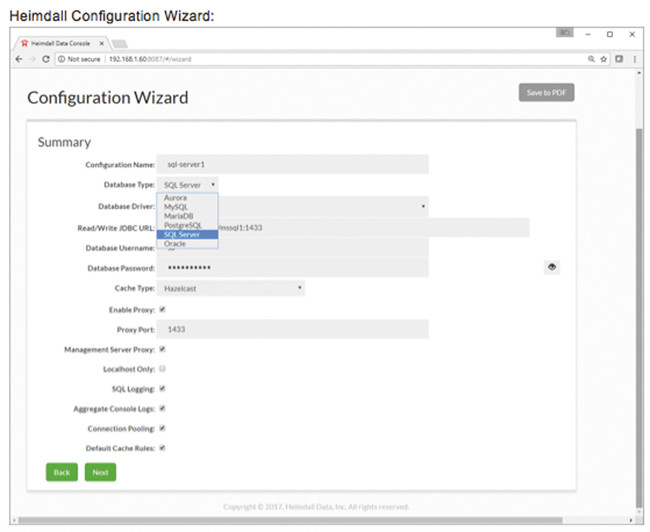Enable the Localhost Only checkbox
Screen dimensions: 650x532
pos(162,369)
